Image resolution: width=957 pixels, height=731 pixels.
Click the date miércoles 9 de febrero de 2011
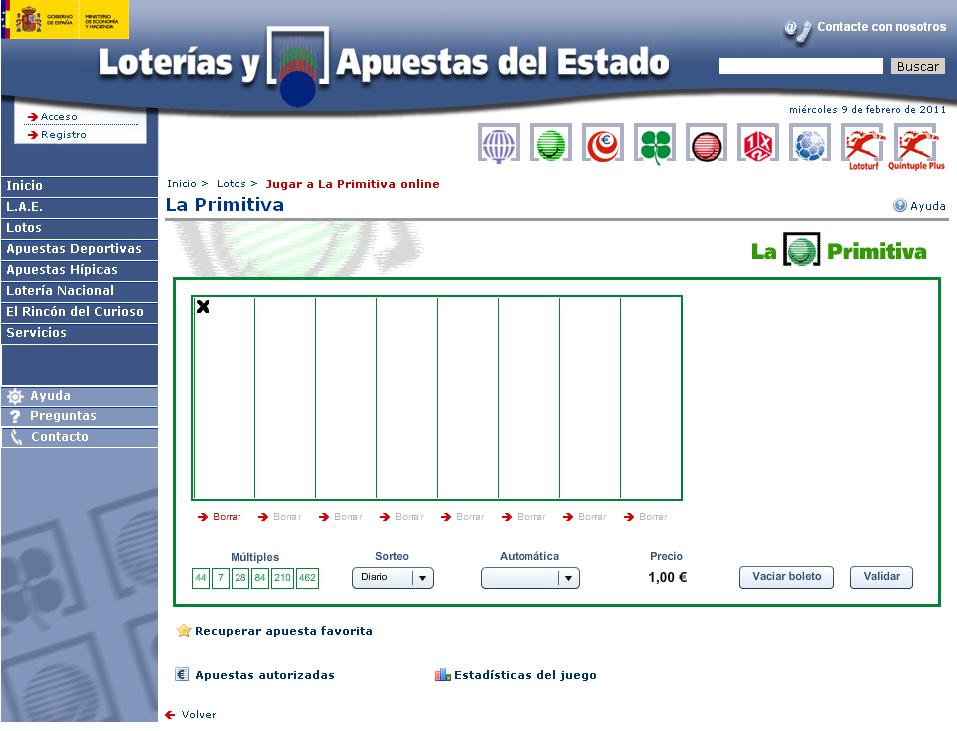click(867, 110)
